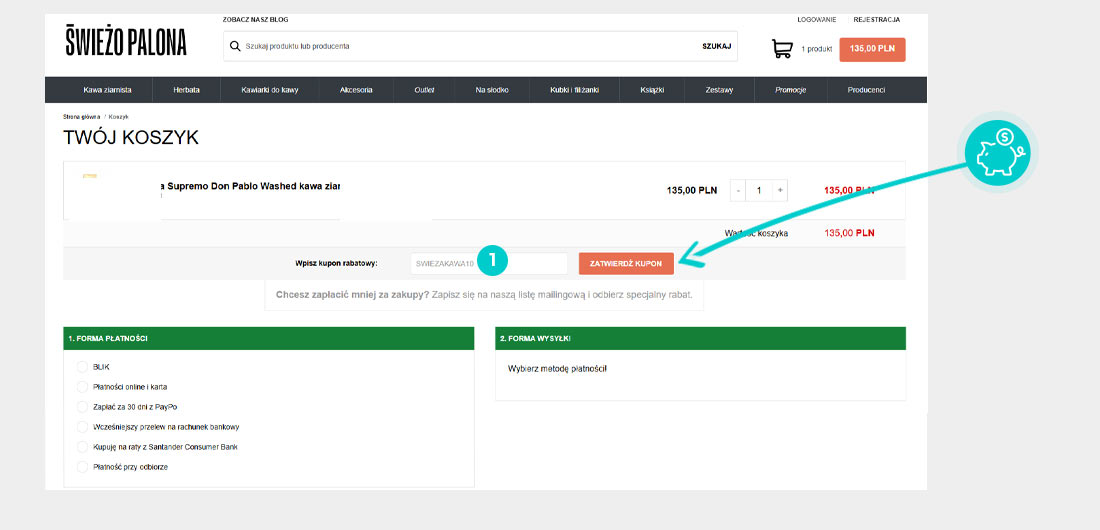Select Zapłać za 30 dni z PayPo
Image resolution: width=1100 pixels, height=530 pixels.
coord(83,407)
